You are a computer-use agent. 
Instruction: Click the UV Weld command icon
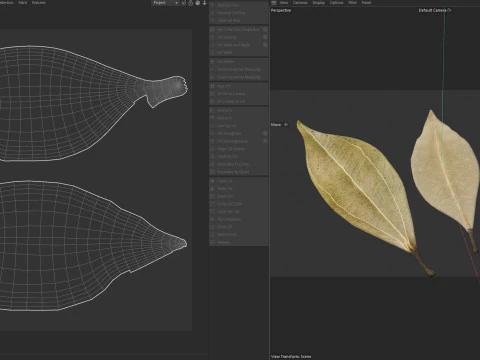tap(212, 52)
